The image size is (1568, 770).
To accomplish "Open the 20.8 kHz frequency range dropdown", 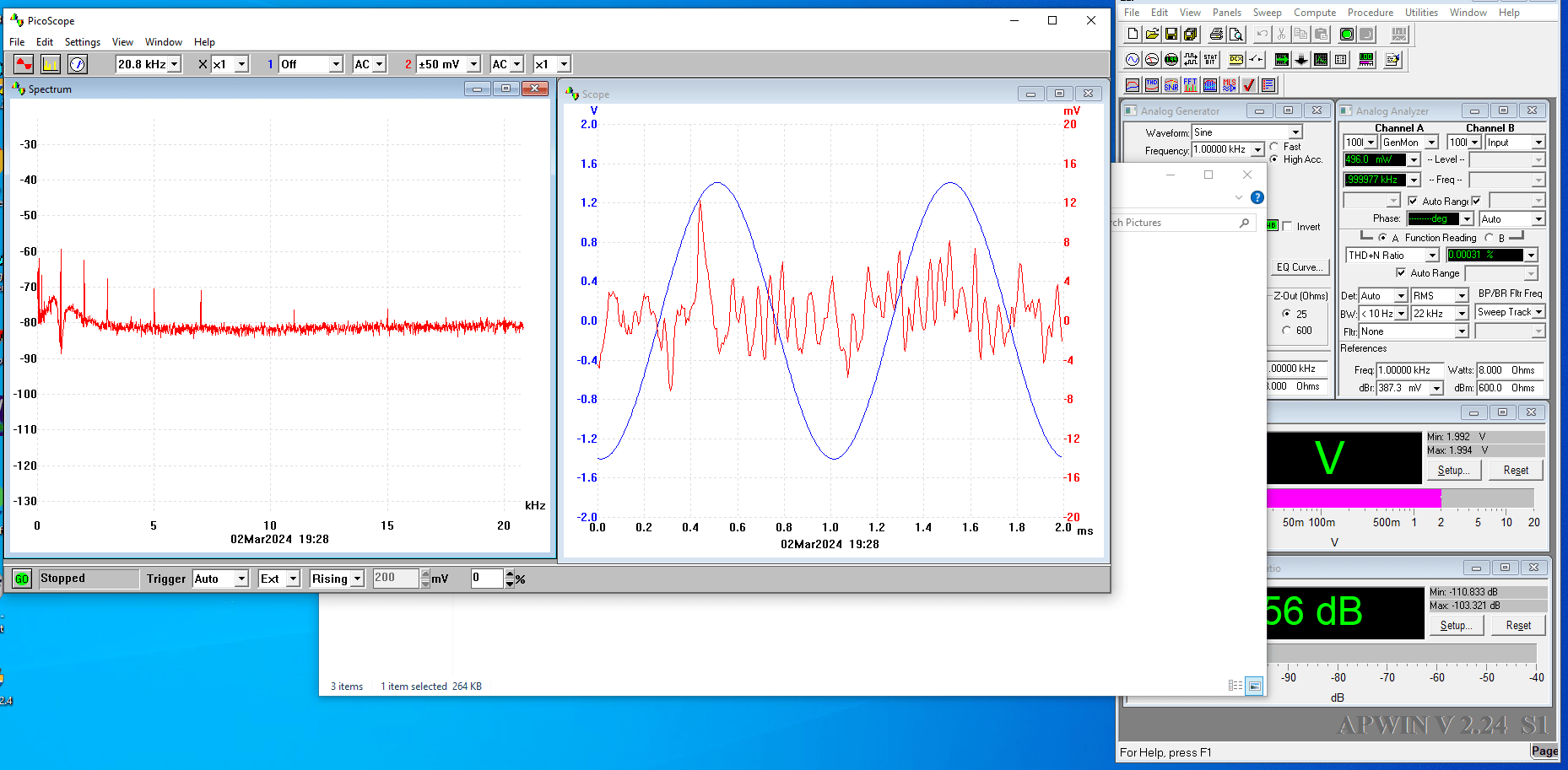I will coord(175,64).
